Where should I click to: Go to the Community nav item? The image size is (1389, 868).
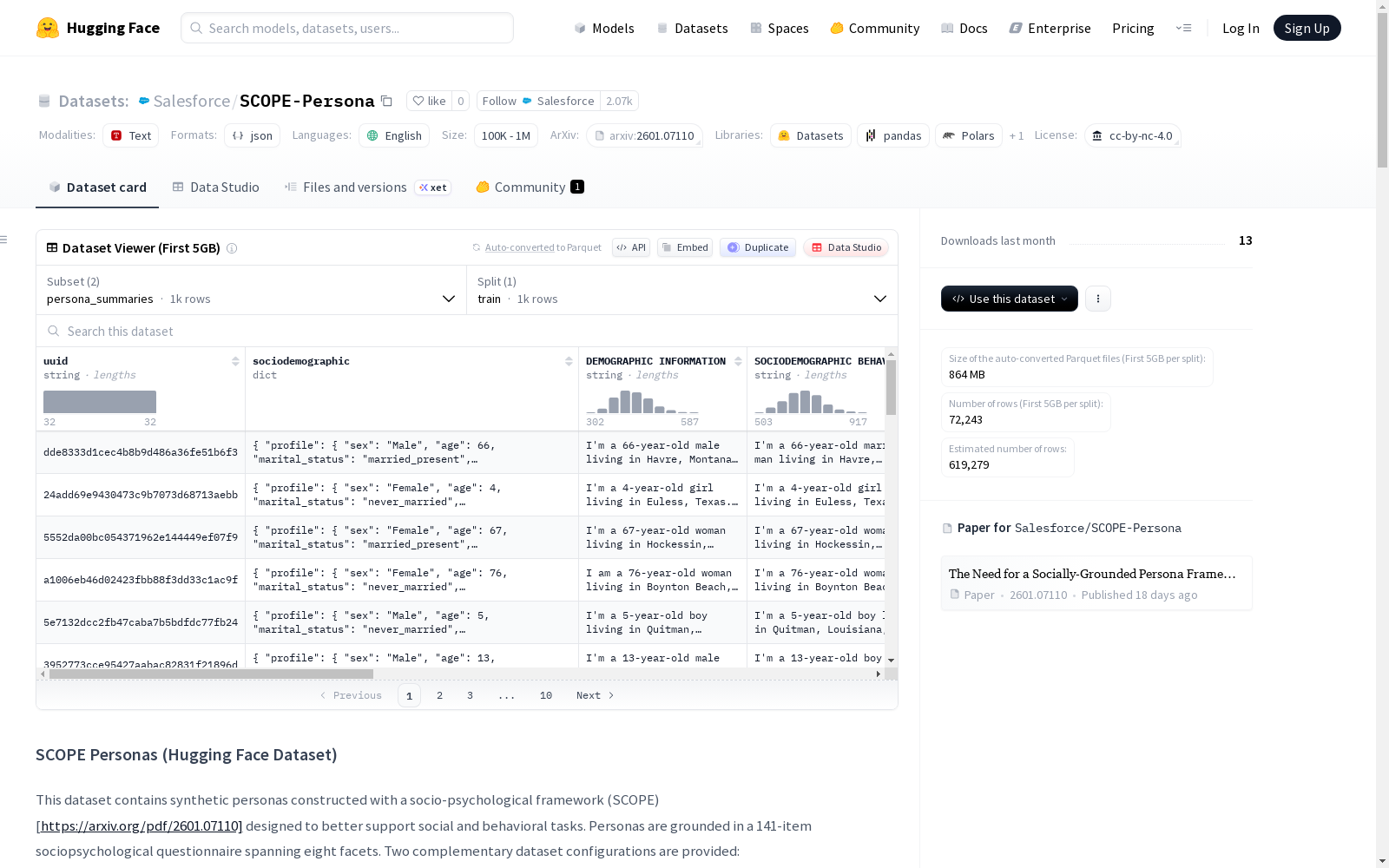click(x=875, y=28)
